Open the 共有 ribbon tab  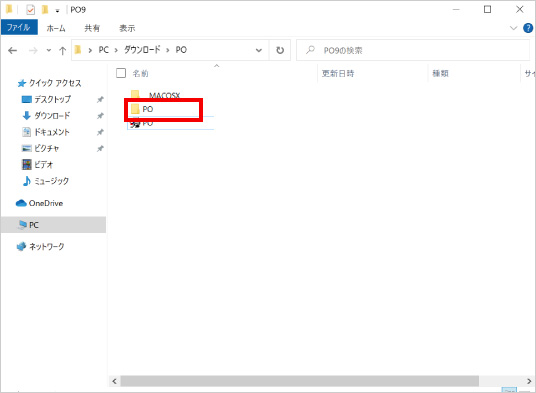coord(92,28)
